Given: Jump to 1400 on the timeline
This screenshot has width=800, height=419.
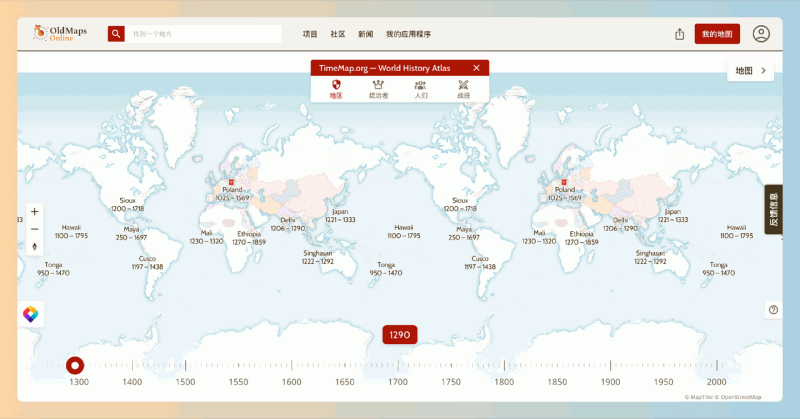Looking at the screenshot, I should pos(132,382).
